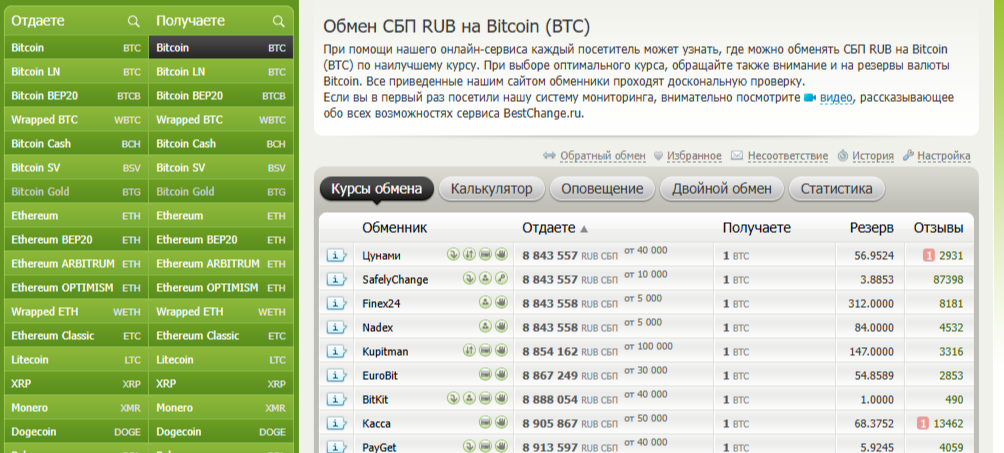
Task: Open the EuroBit exchanger name
Action: click(382, 375)
